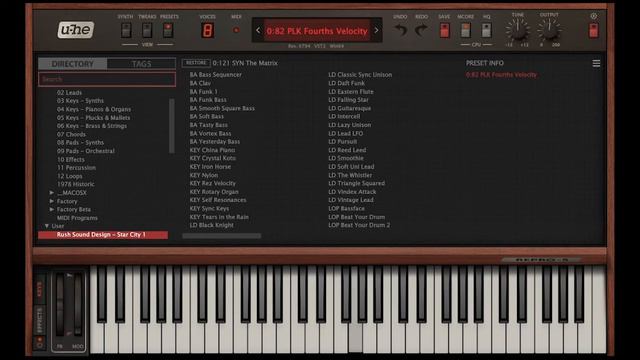Viewport: 640px width, 360px height.
Task: Click the preset search field
Action: [107, 79]
